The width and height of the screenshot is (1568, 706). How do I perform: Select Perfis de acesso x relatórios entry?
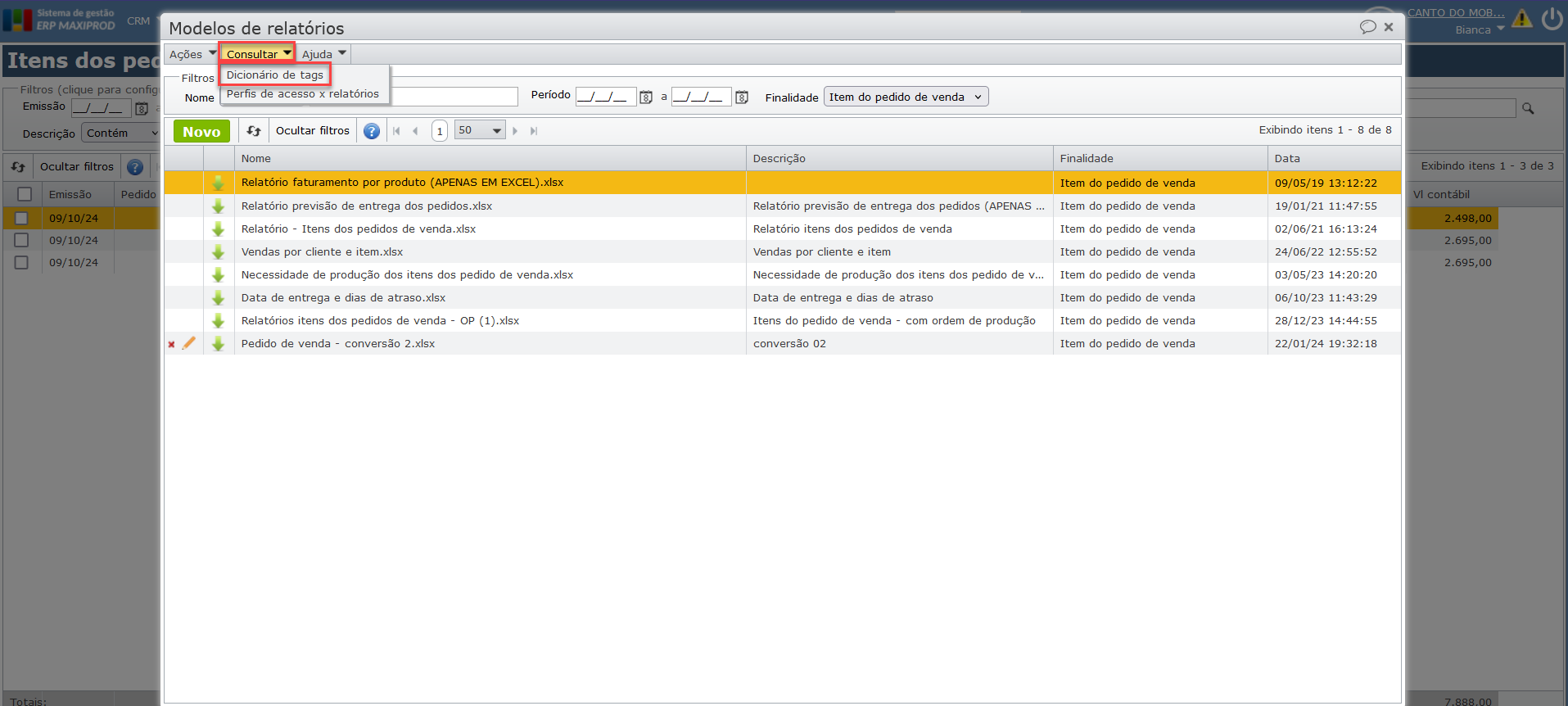click(303, 94)
